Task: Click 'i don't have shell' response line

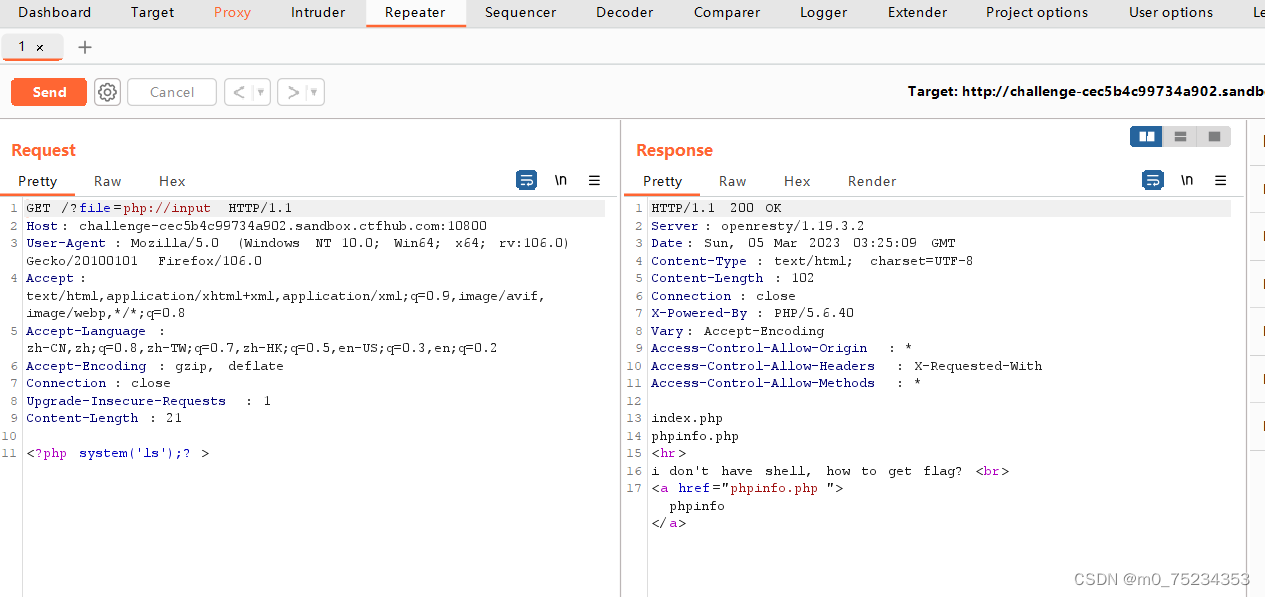Action: point(830,471)
